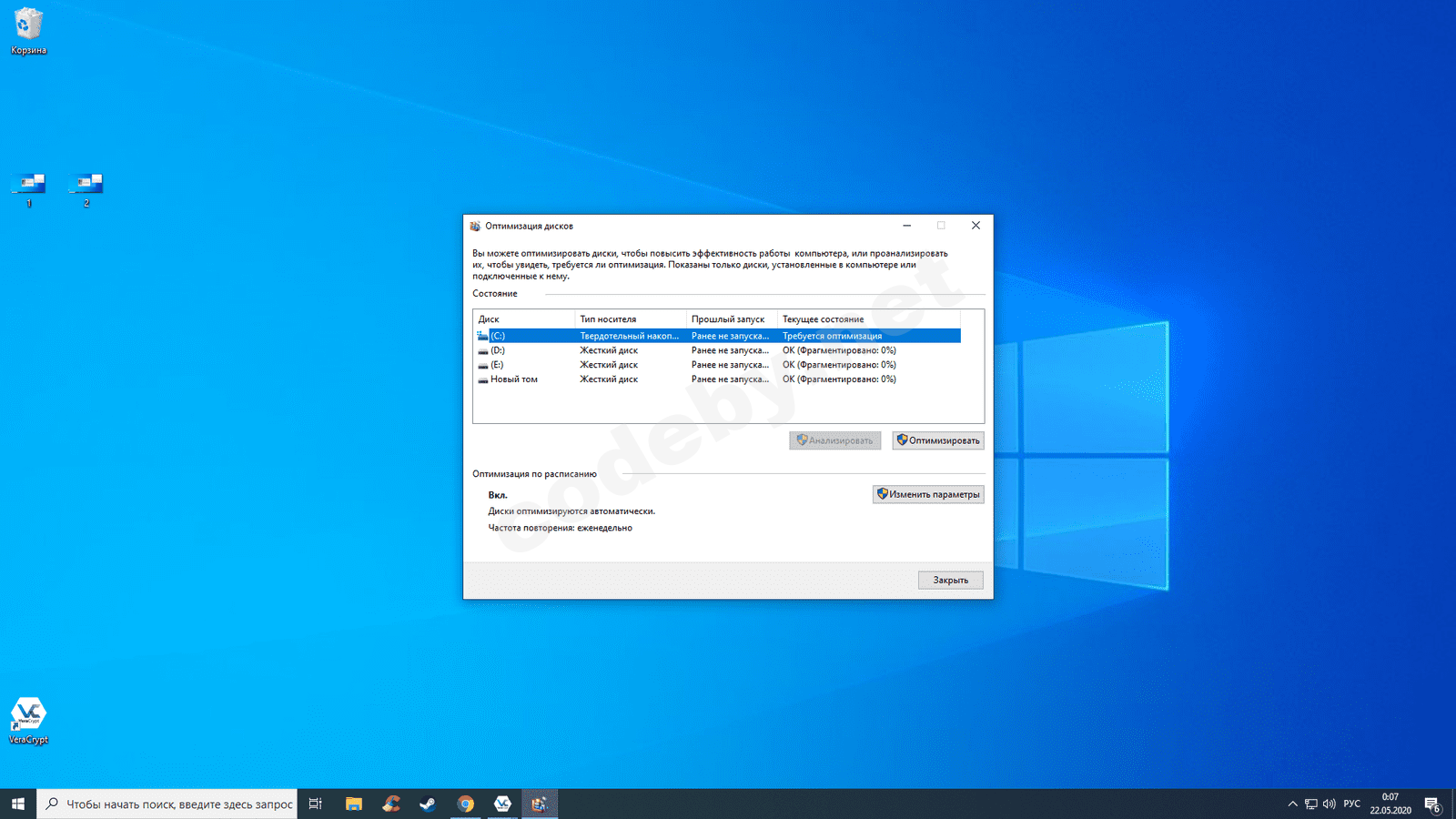The width and height of the screenshot is (1456, 819).
Task: Expand the hidden system tray icons
Action: tap(1292, 804)
